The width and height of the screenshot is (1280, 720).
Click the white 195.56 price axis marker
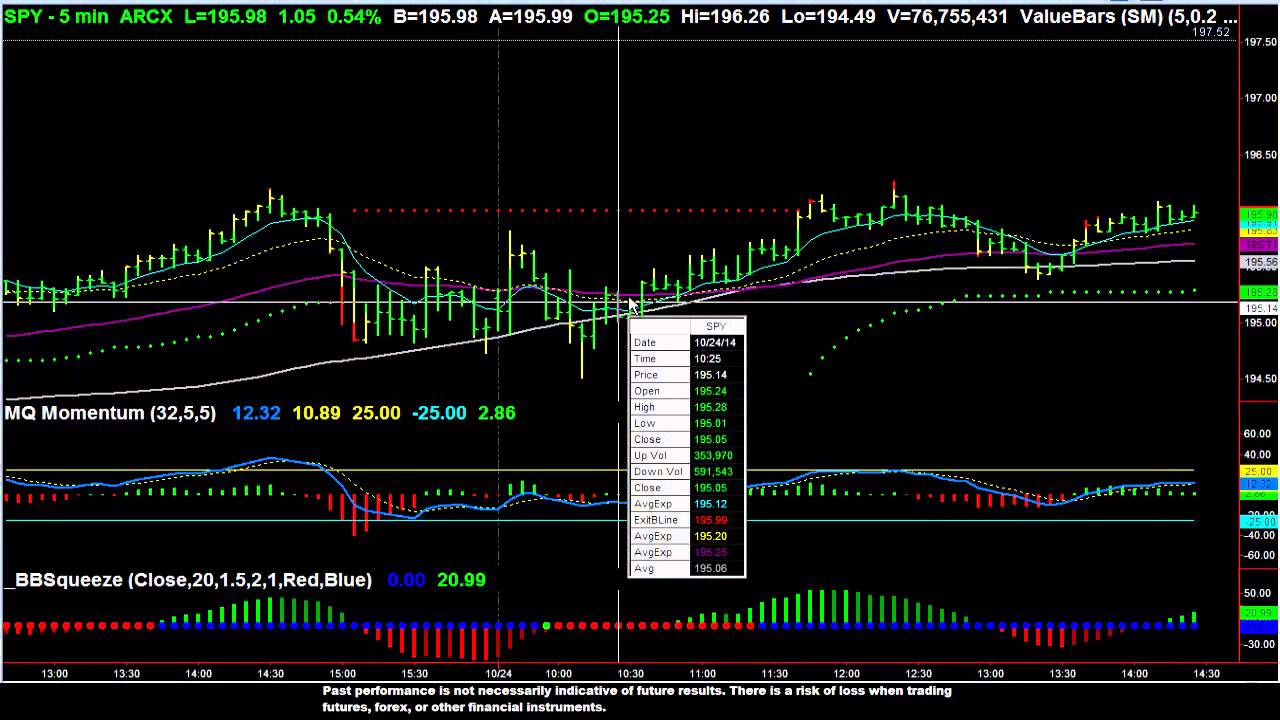pyautogui.click(x=1259, y=262)
